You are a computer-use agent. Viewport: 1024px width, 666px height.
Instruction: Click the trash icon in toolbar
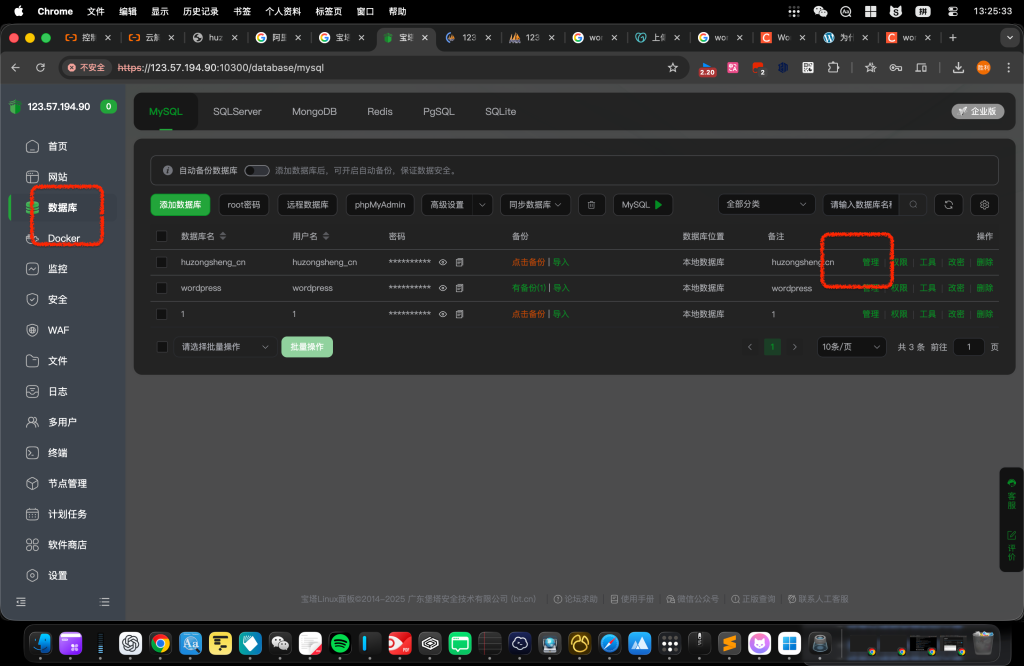coord(591,205)
